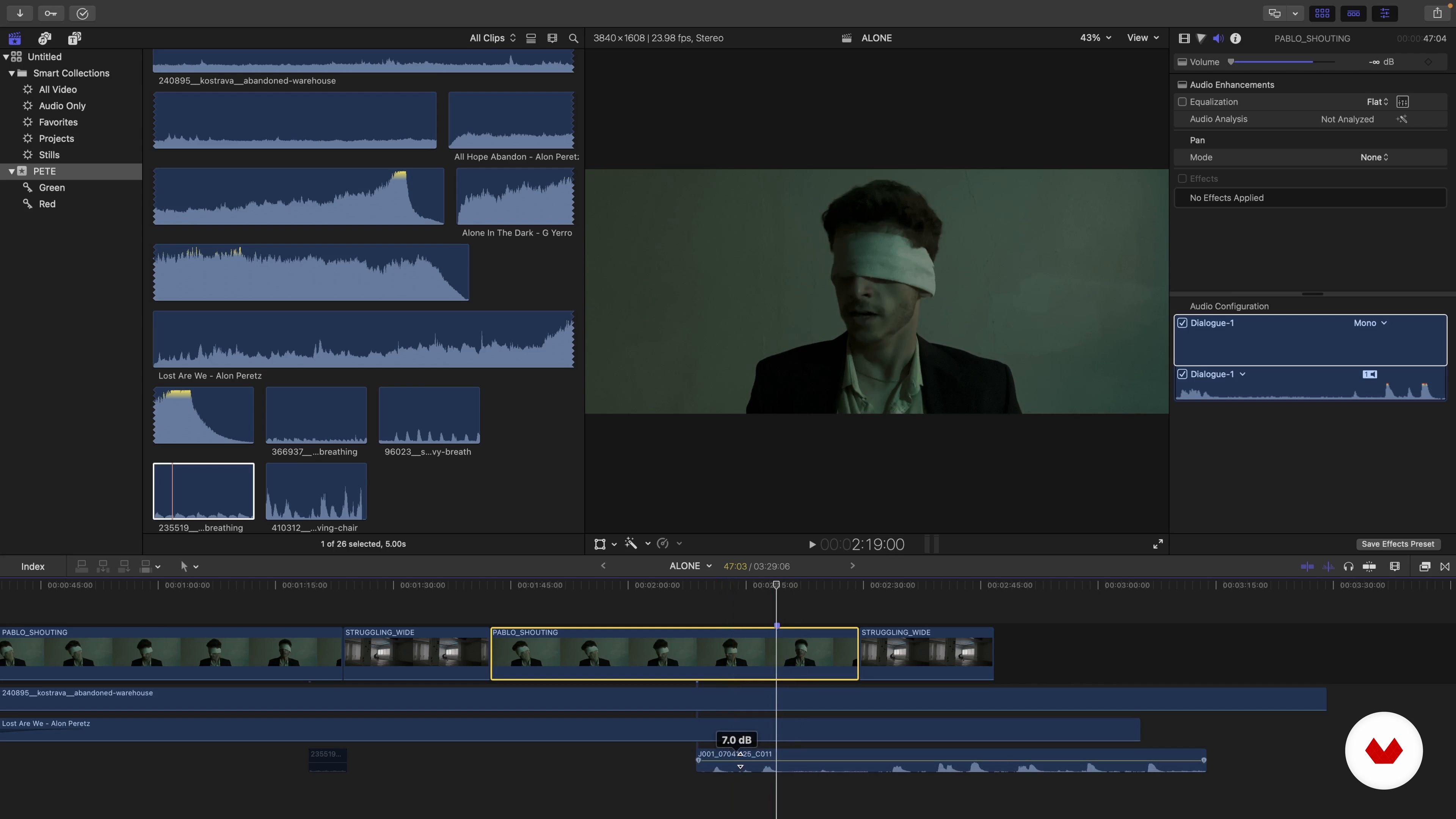Go forward in timeline history arrow
Viewport: 1456px width, 819px height.
852,566
